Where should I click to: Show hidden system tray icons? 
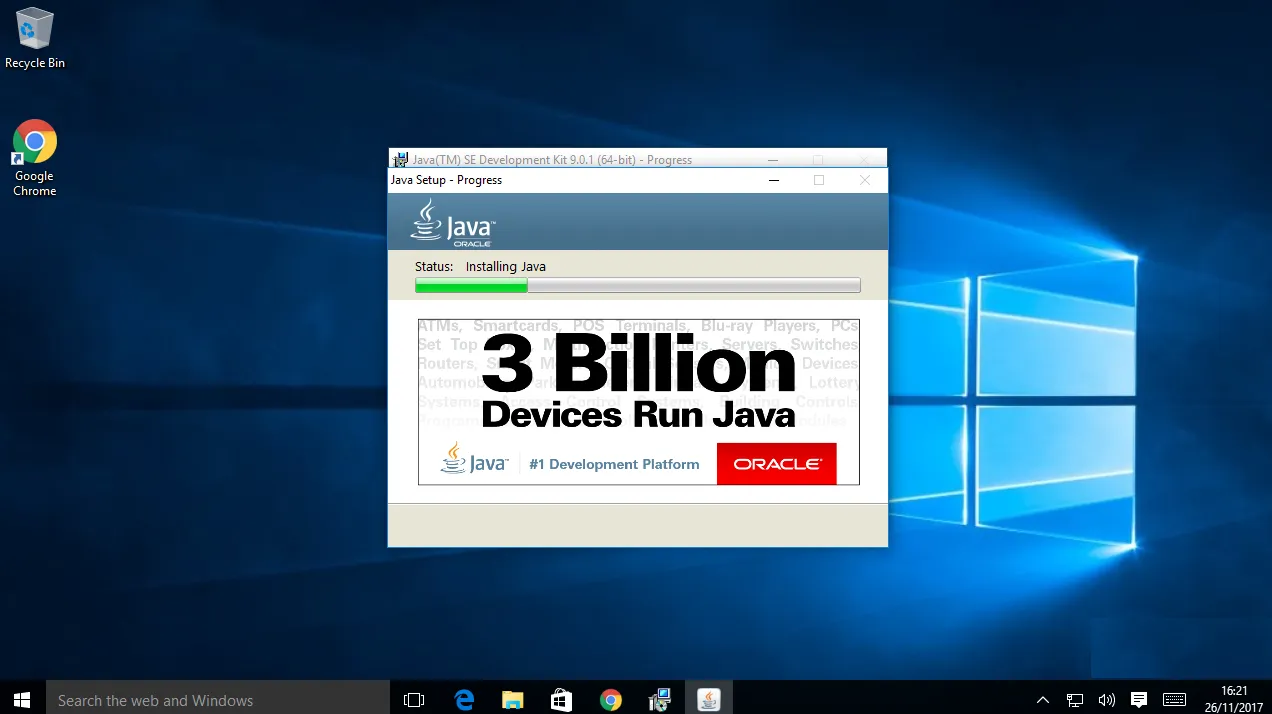1043,700
